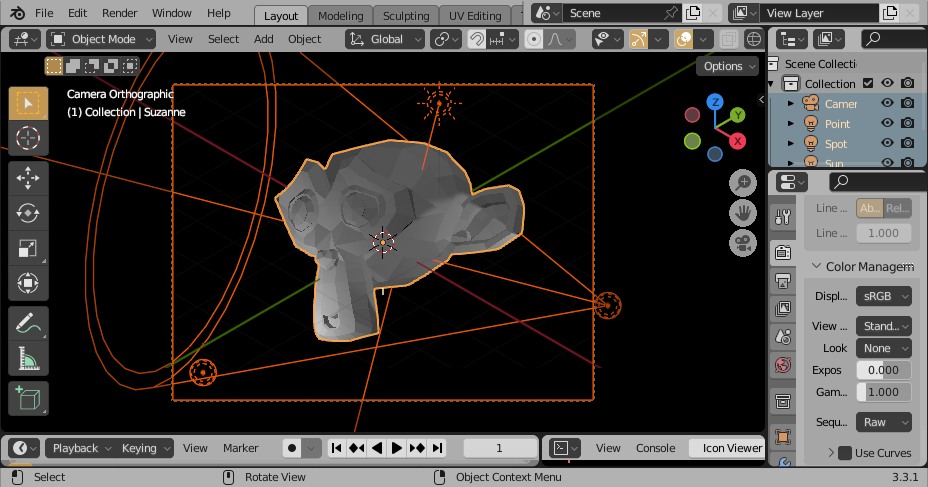The image size is (928, 487).
Task: Expand the Use Curves subpanel
Action: 831,453
